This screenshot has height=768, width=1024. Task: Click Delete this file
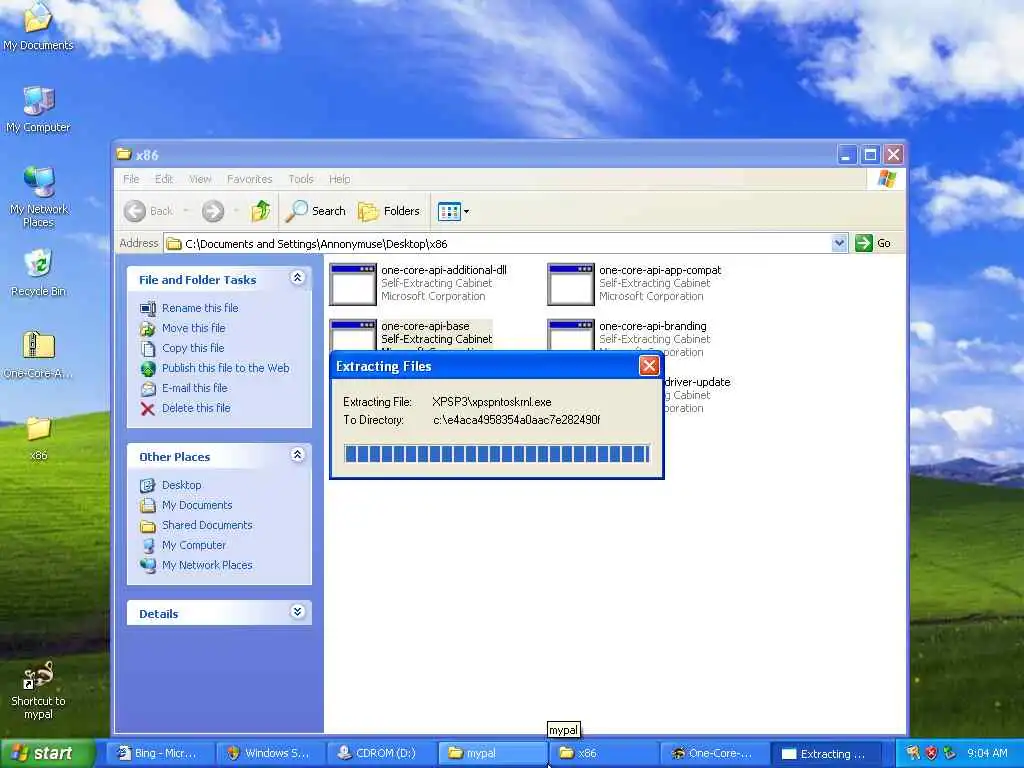pos(185,408)
